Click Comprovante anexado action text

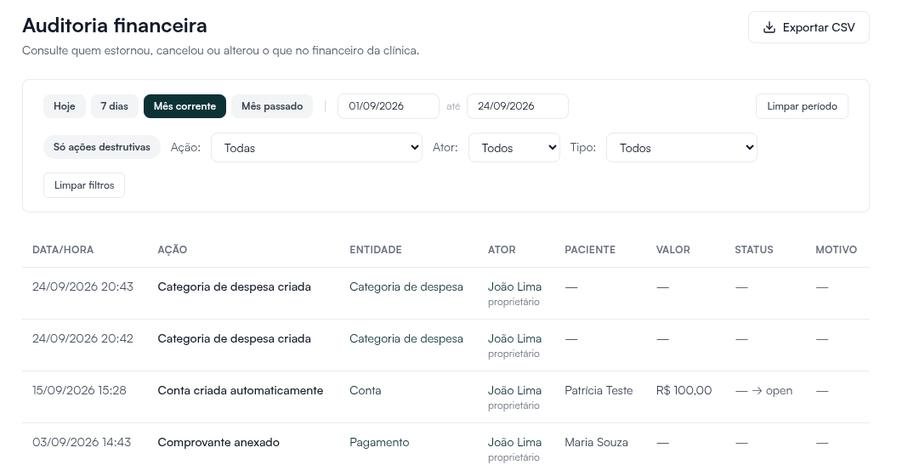click(218, 442)
